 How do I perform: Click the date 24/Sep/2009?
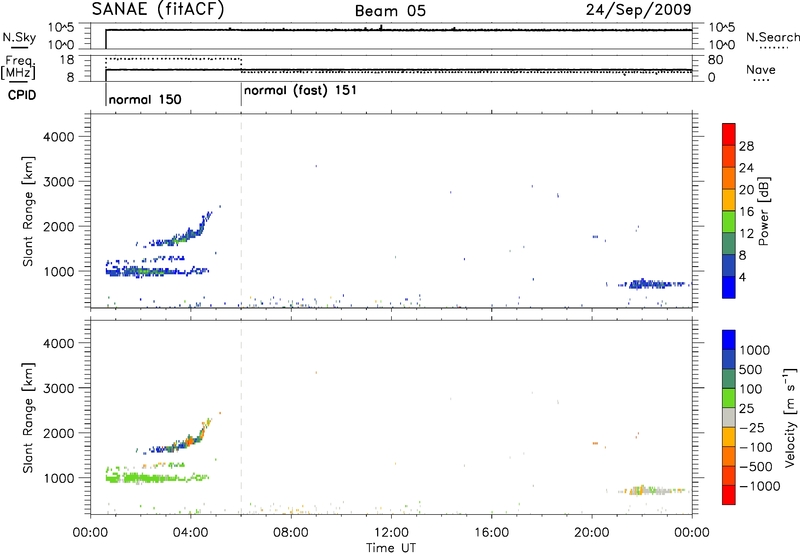point(639,10)
